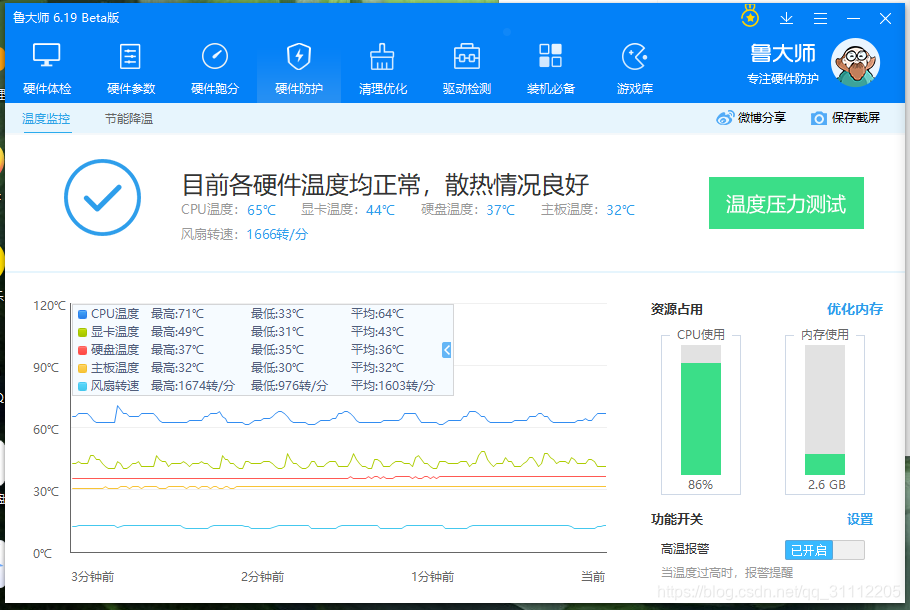Image resolution: width=910 pixels, height=610 pixels.
Task: Click the 保存截屏 camera icon
Action: pos(818,118)
